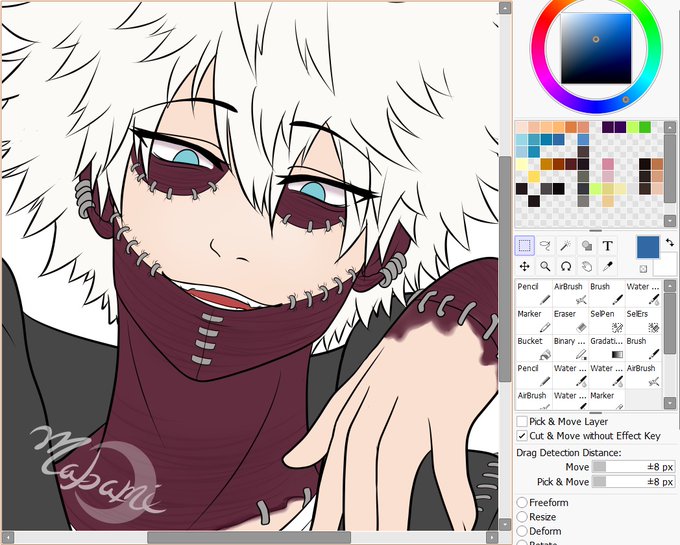Choose the SelPen tool

606,321
